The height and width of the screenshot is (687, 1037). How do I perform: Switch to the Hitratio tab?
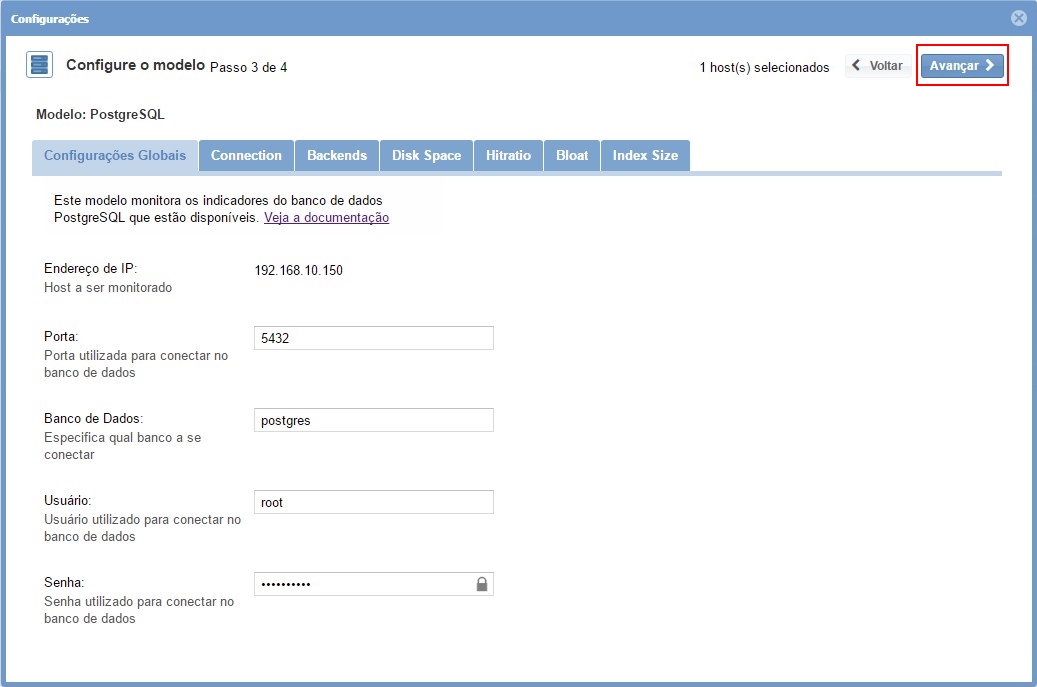pyautogui.click(x=508, y=156)
